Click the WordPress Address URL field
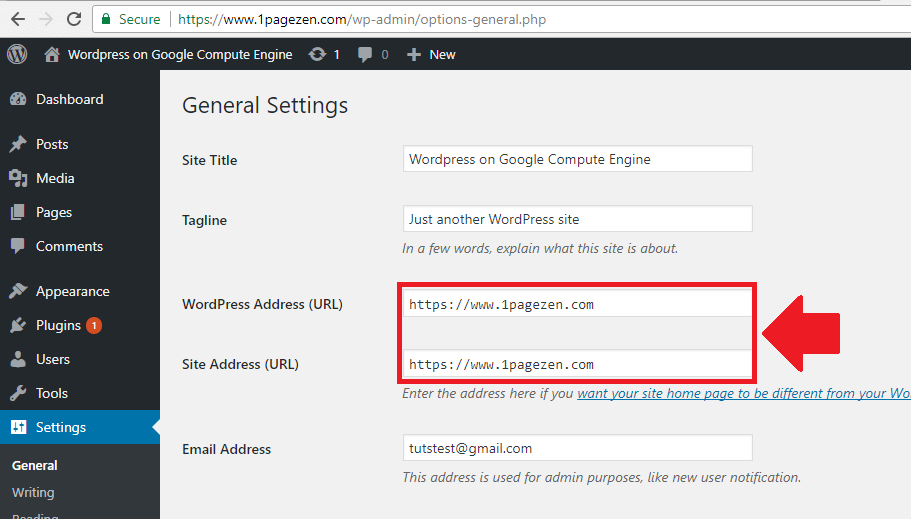Viewport: 911px width, 519px height. click(x=578, y=304)
